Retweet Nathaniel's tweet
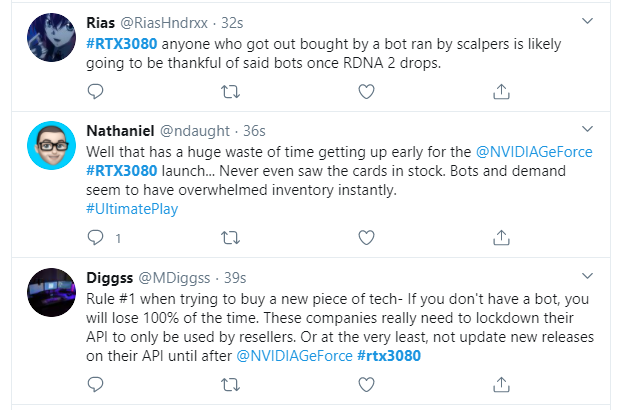This screenshot has width=620, height=410. 230,238
